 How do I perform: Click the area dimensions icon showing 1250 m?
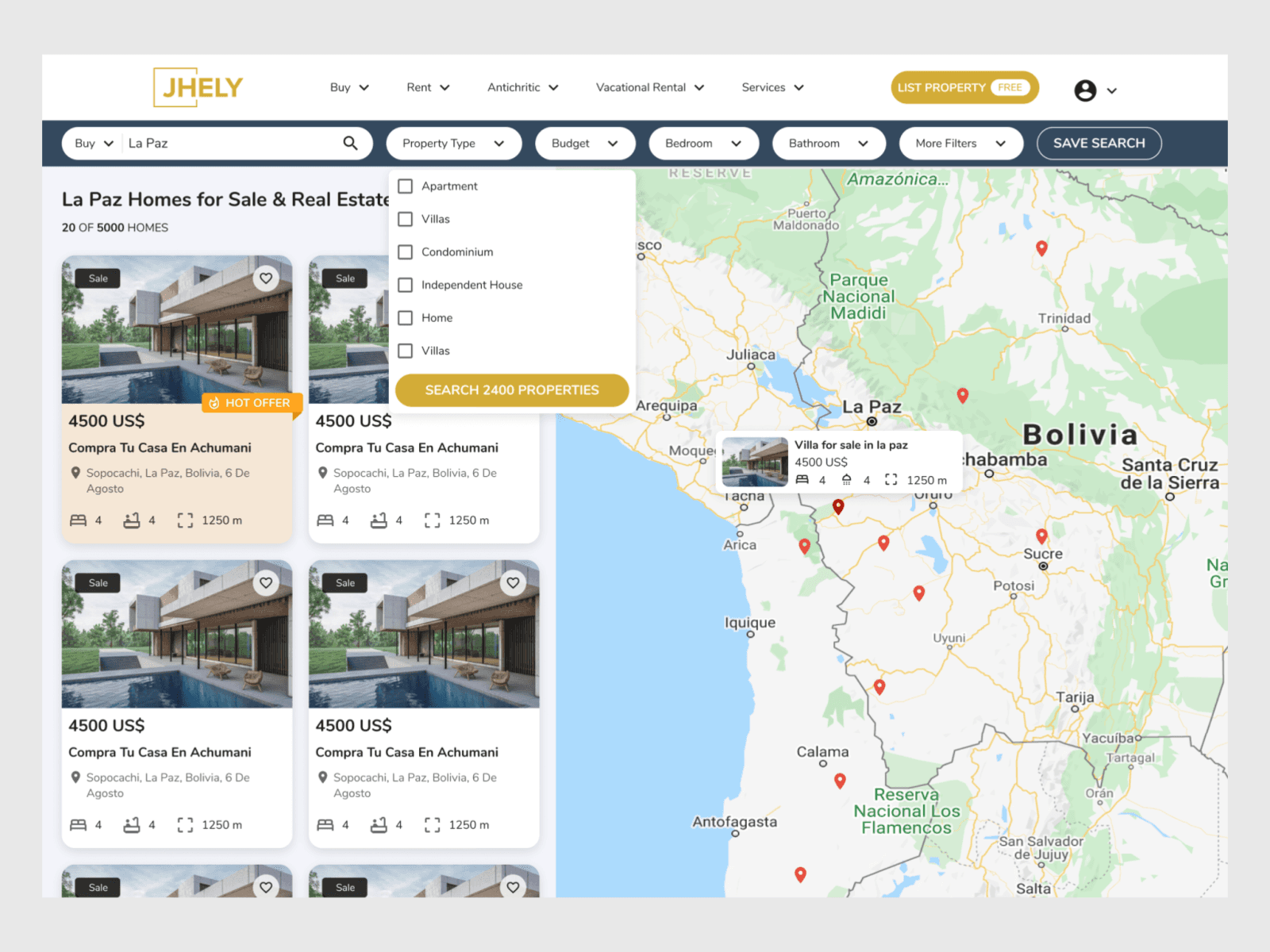click(185, 520)
